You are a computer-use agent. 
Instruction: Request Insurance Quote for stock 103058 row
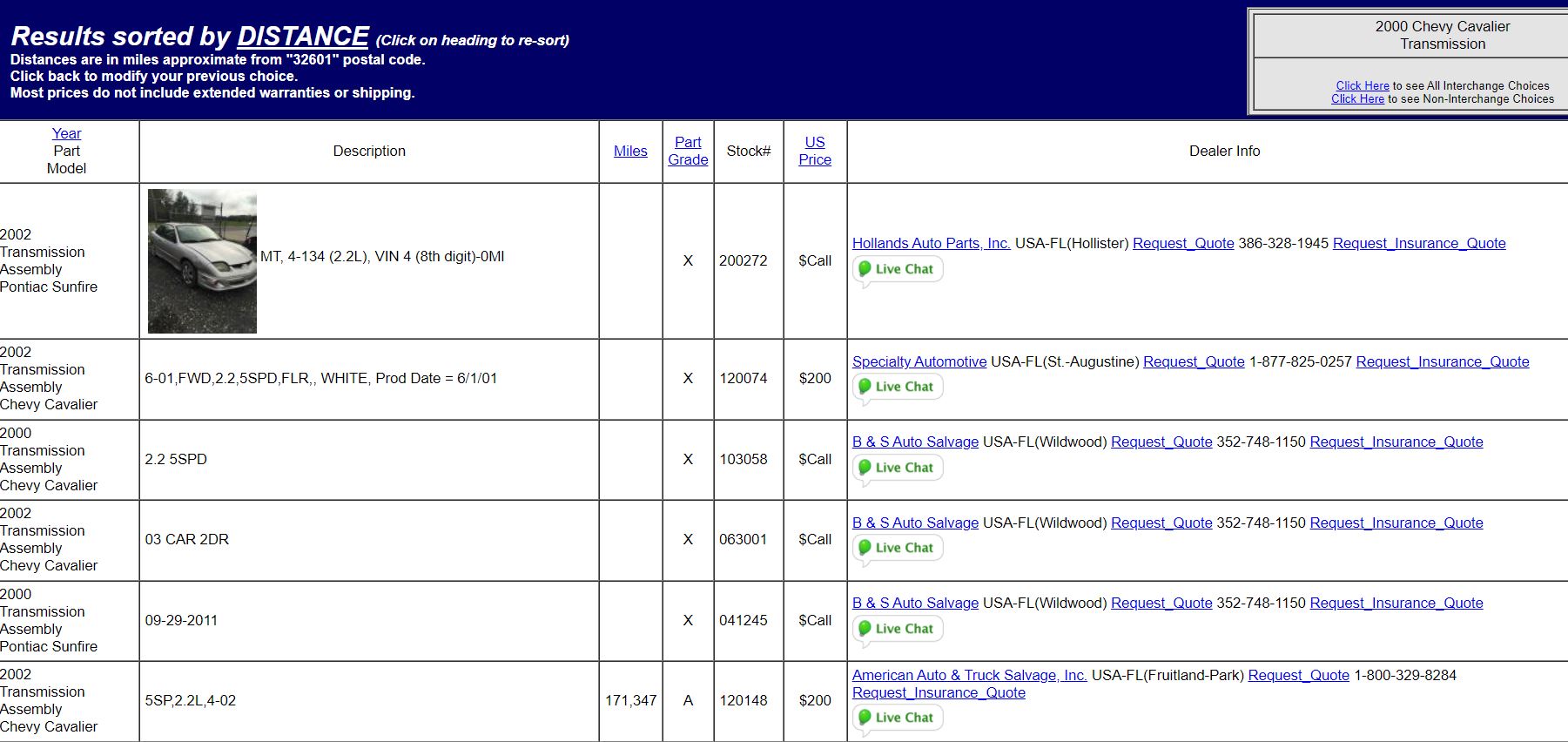pyautogui.click(x=1396, y=442)
